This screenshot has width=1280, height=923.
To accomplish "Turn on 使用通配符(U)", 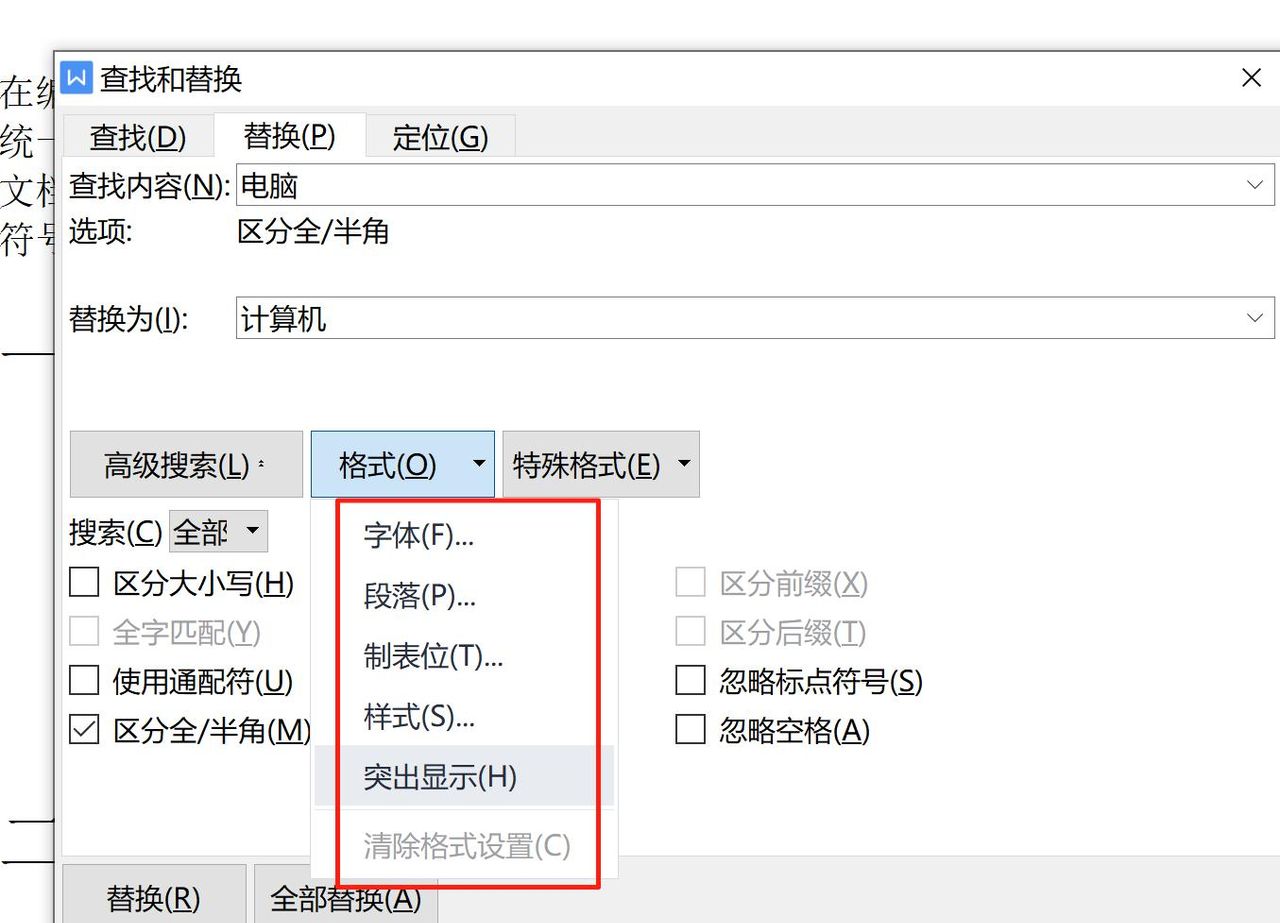I will tap(84, 680).
